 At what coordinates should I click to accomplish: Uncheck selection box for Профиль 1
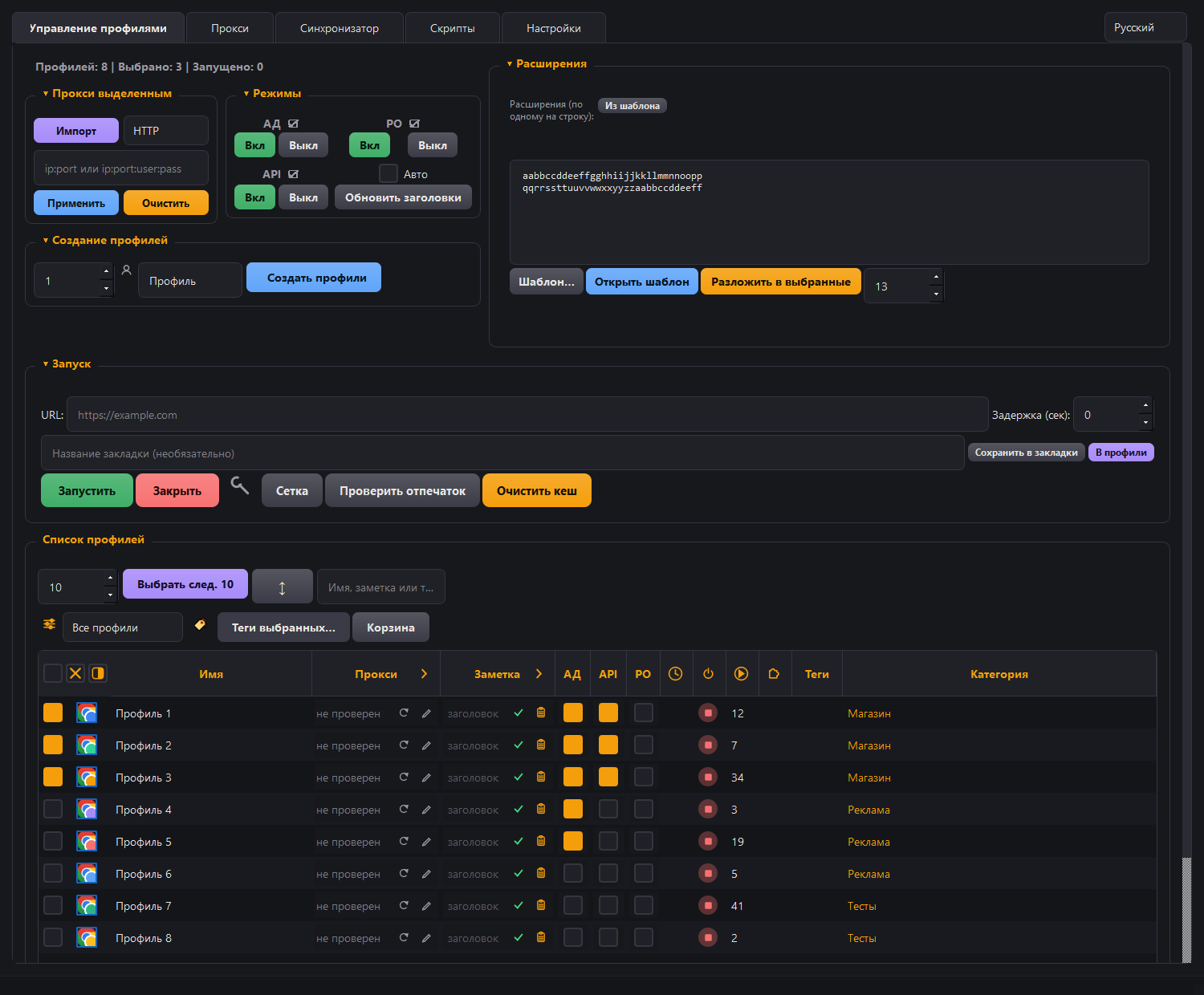point(53,713)
